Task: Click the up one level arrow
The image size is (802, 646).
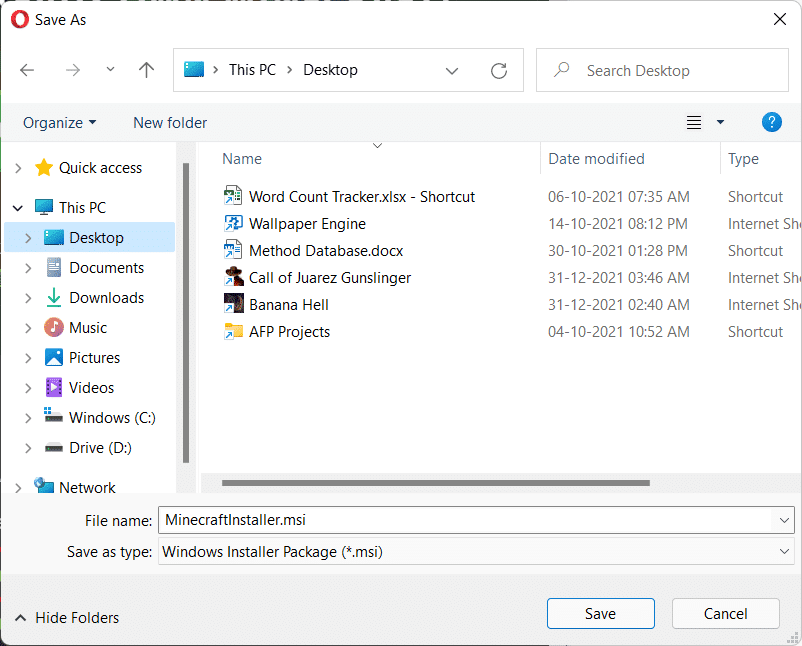Action: click(146, 69)
